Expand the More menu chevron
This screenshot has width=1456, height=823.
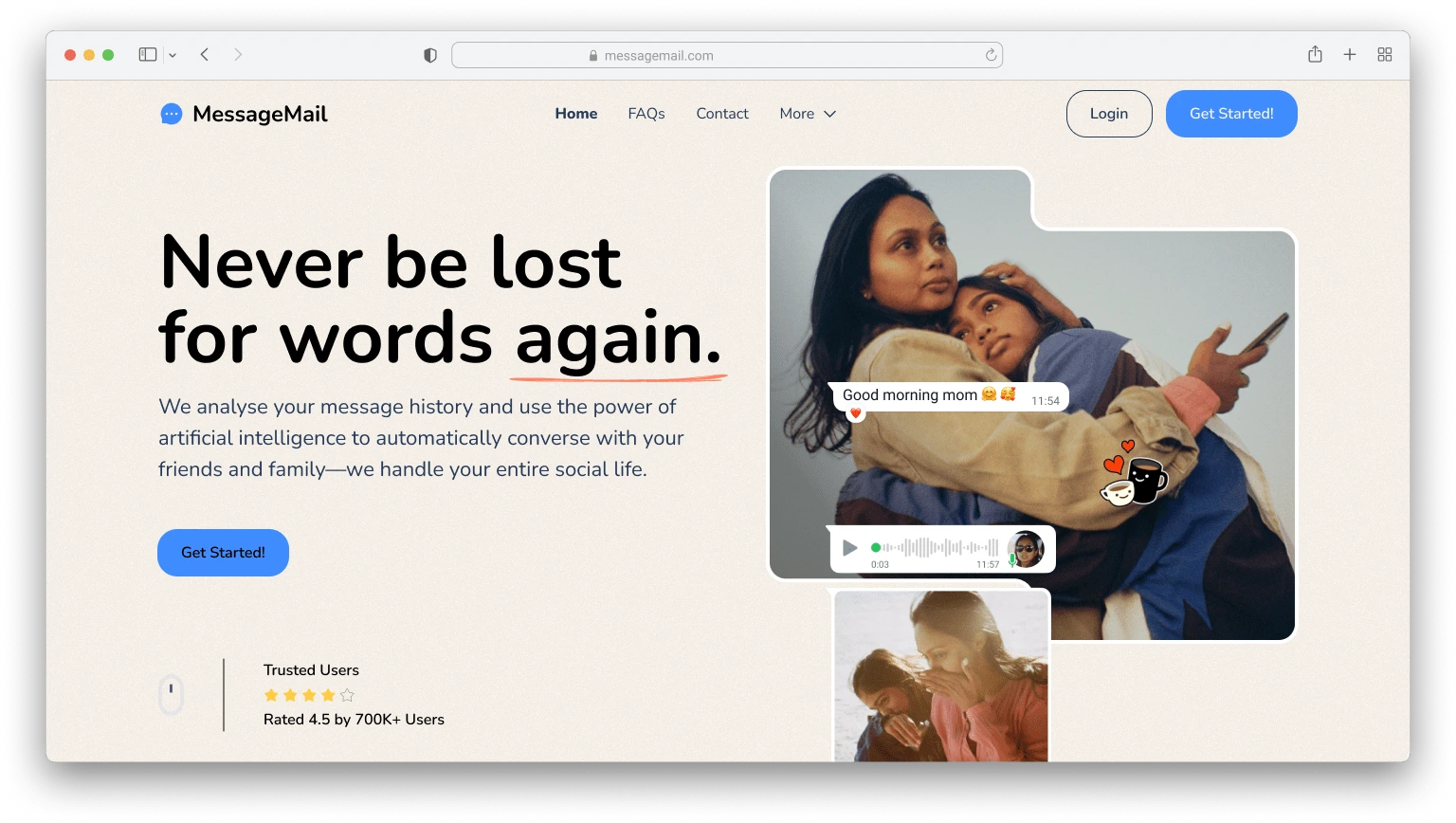[830, 114]
